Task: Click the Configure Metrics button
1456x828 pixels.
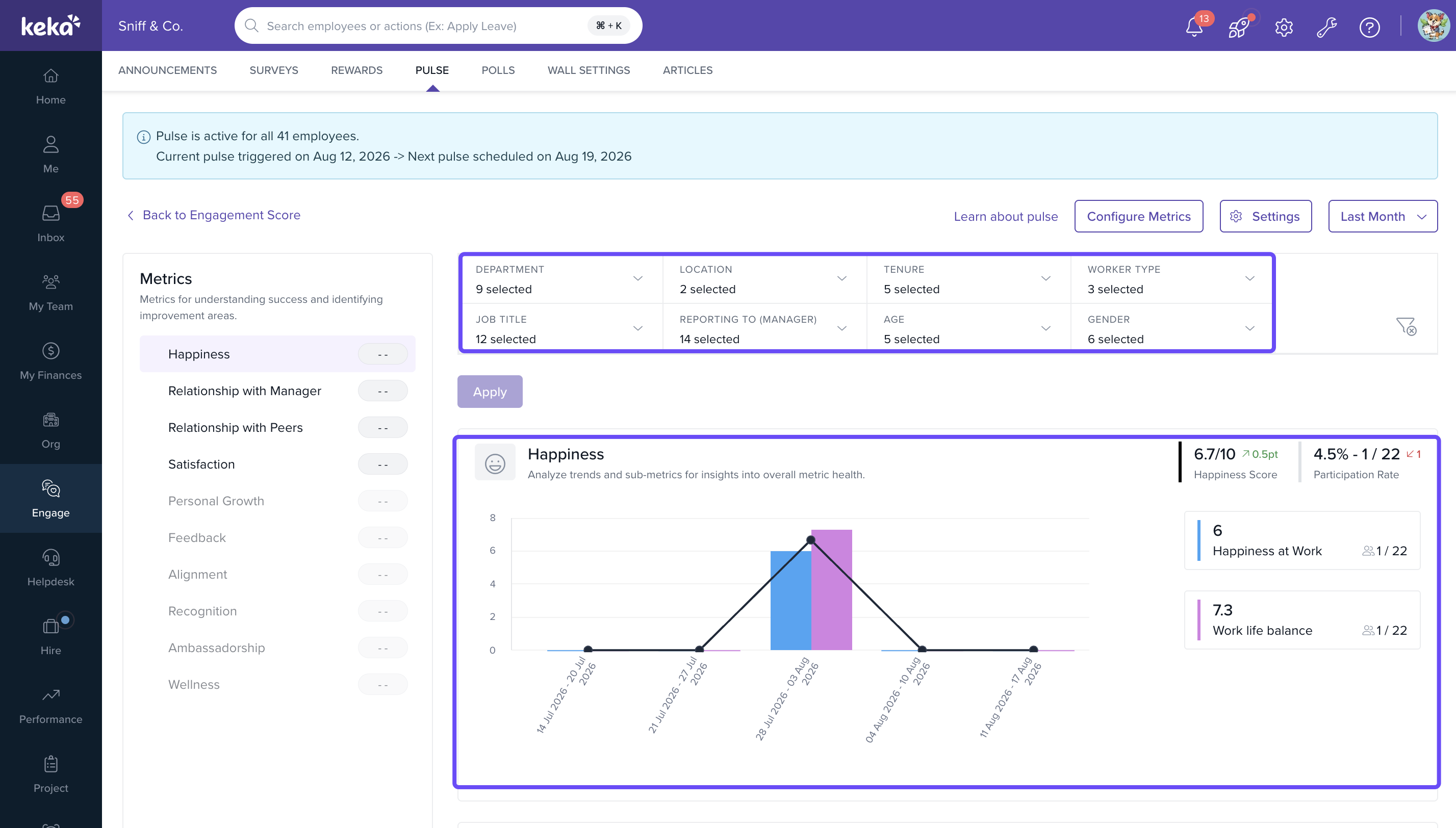Action: coord(1139,216)
